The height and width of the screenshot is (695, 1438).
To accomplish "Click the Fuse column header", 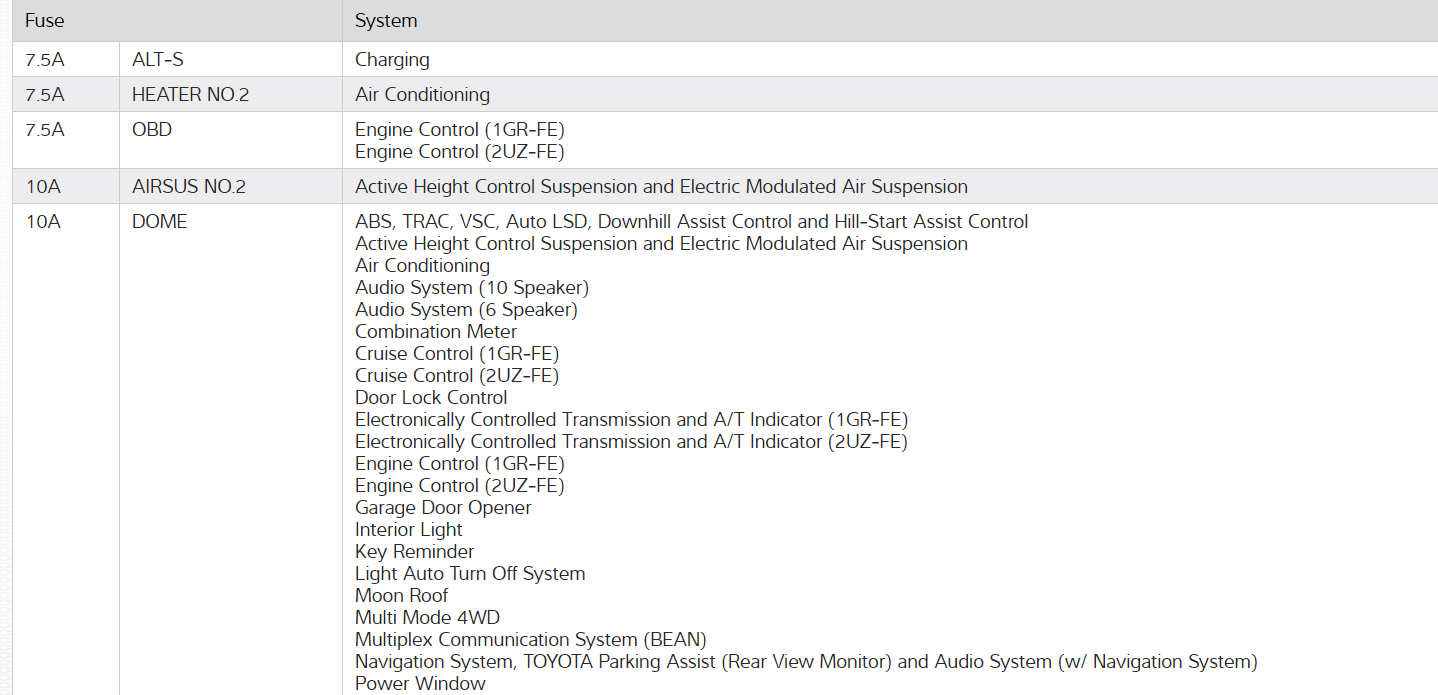I will tap(45, 21).
